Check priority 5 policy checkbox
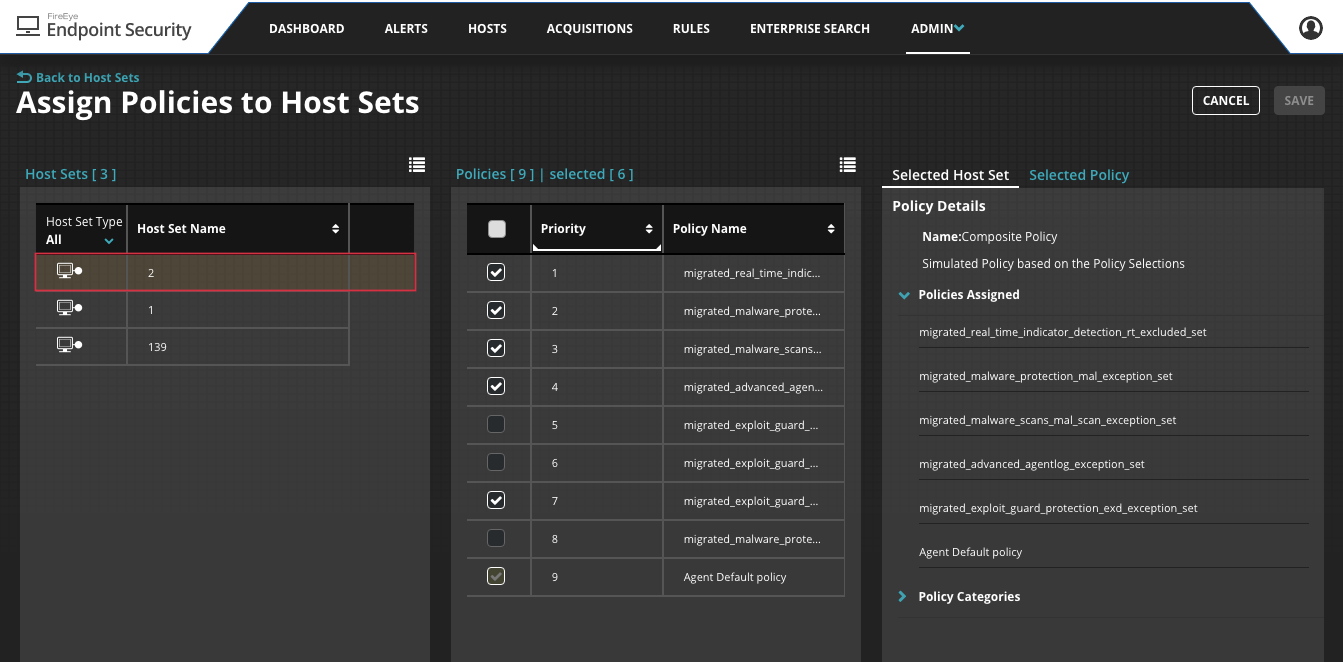Viewport: 1343px width, 662px height. tap(496, 424)
